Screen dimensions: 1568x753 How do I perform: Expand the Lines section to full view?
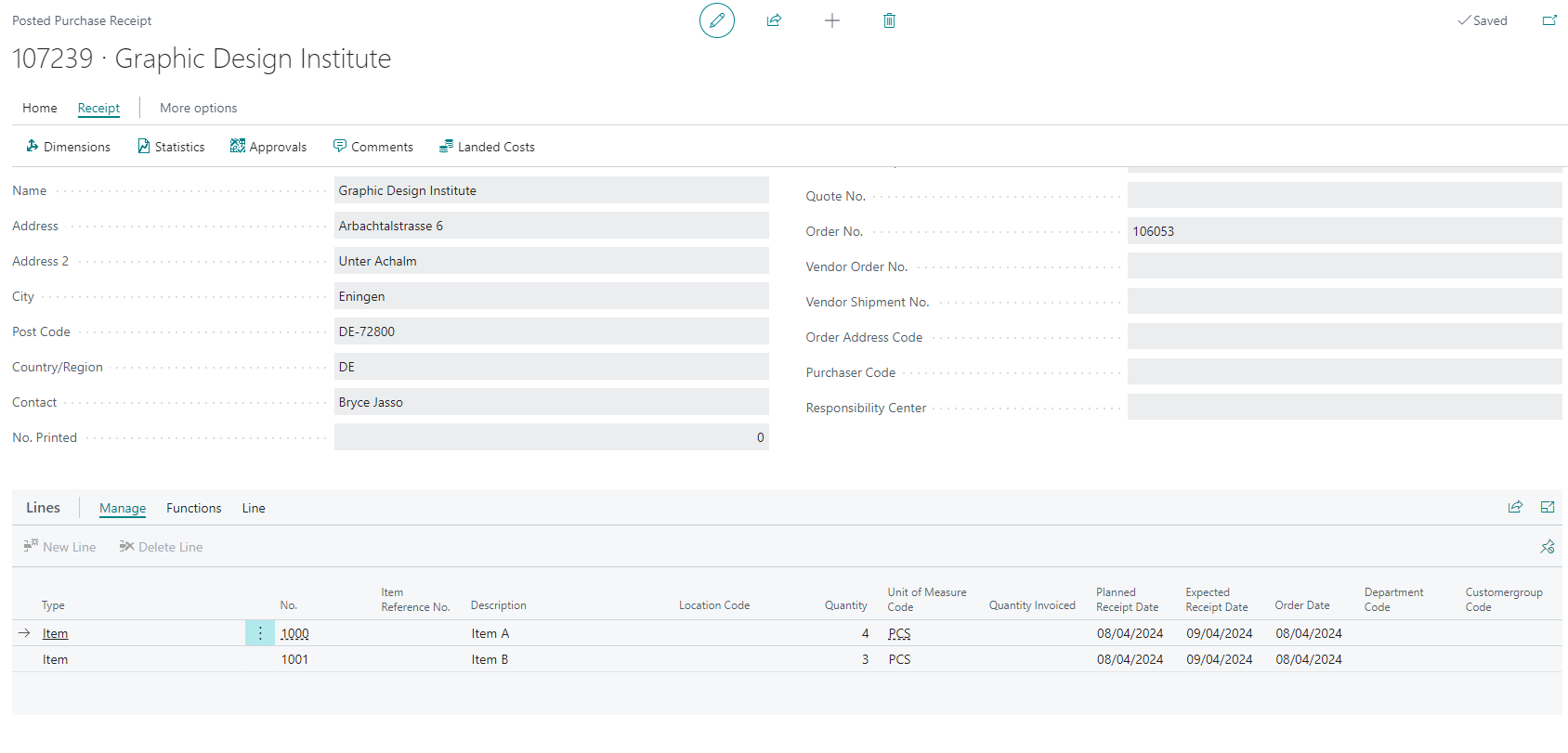tap(1548, 507)
